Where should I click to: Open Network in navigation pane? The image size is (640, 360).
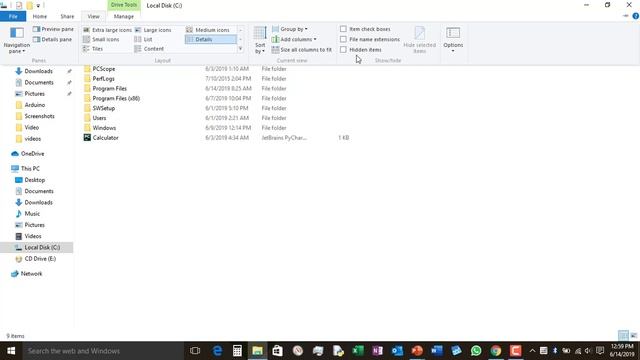(x=31, y=274)
